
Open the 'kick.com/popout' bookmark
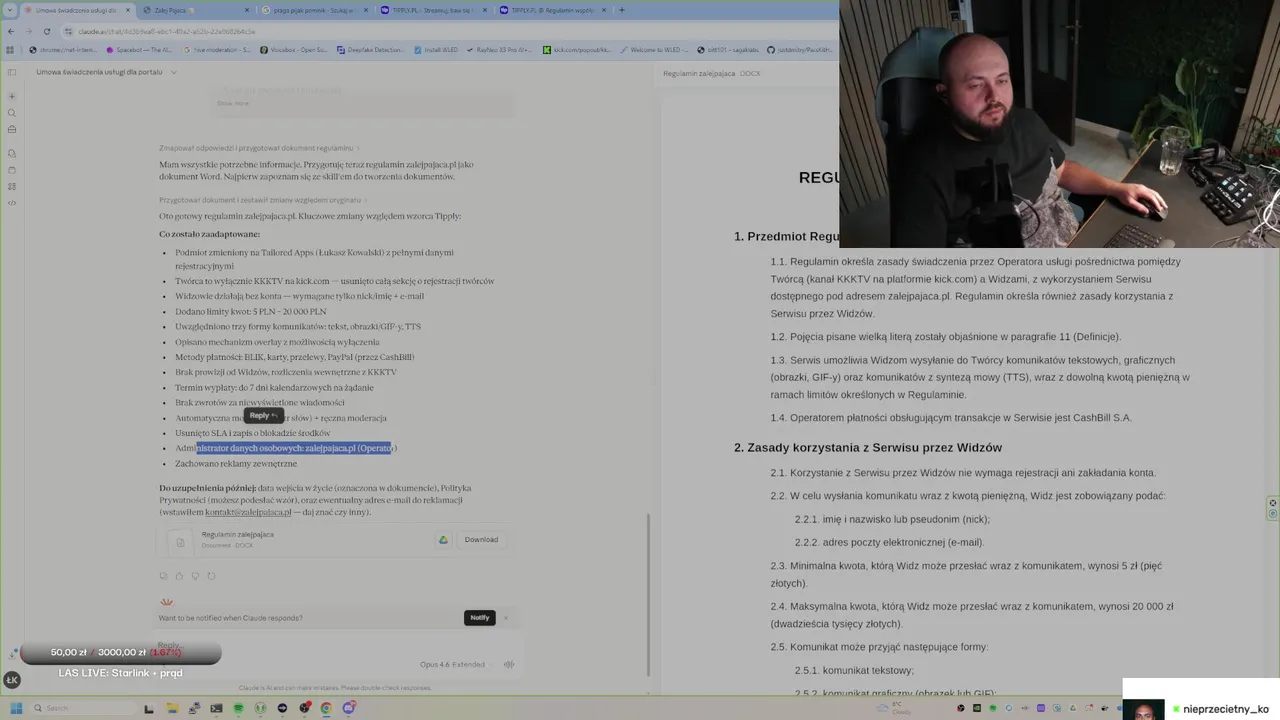pyautogui.click(x=577, y=49)
